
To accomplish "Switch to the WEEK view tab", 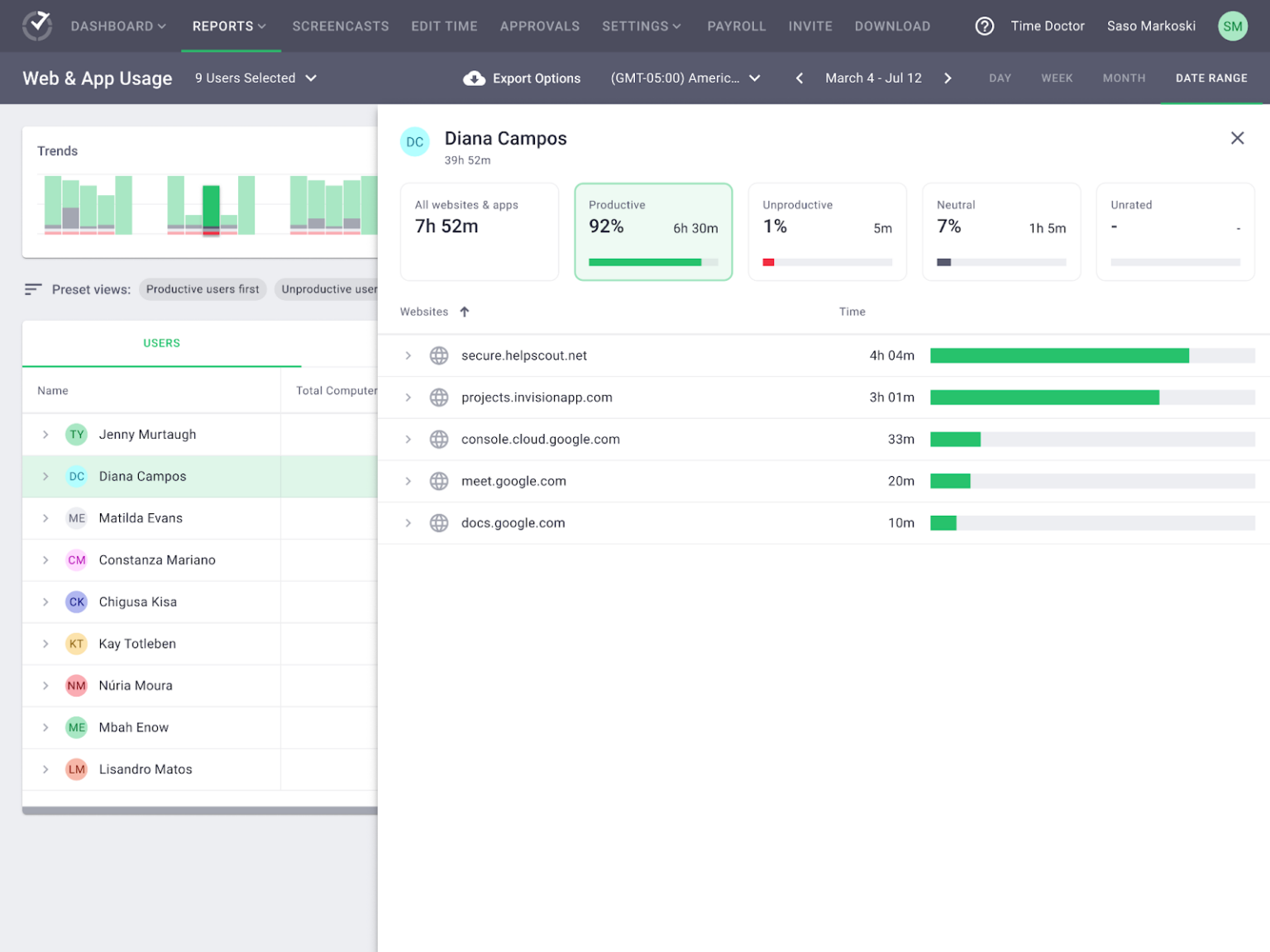I will click(1057, 78).
